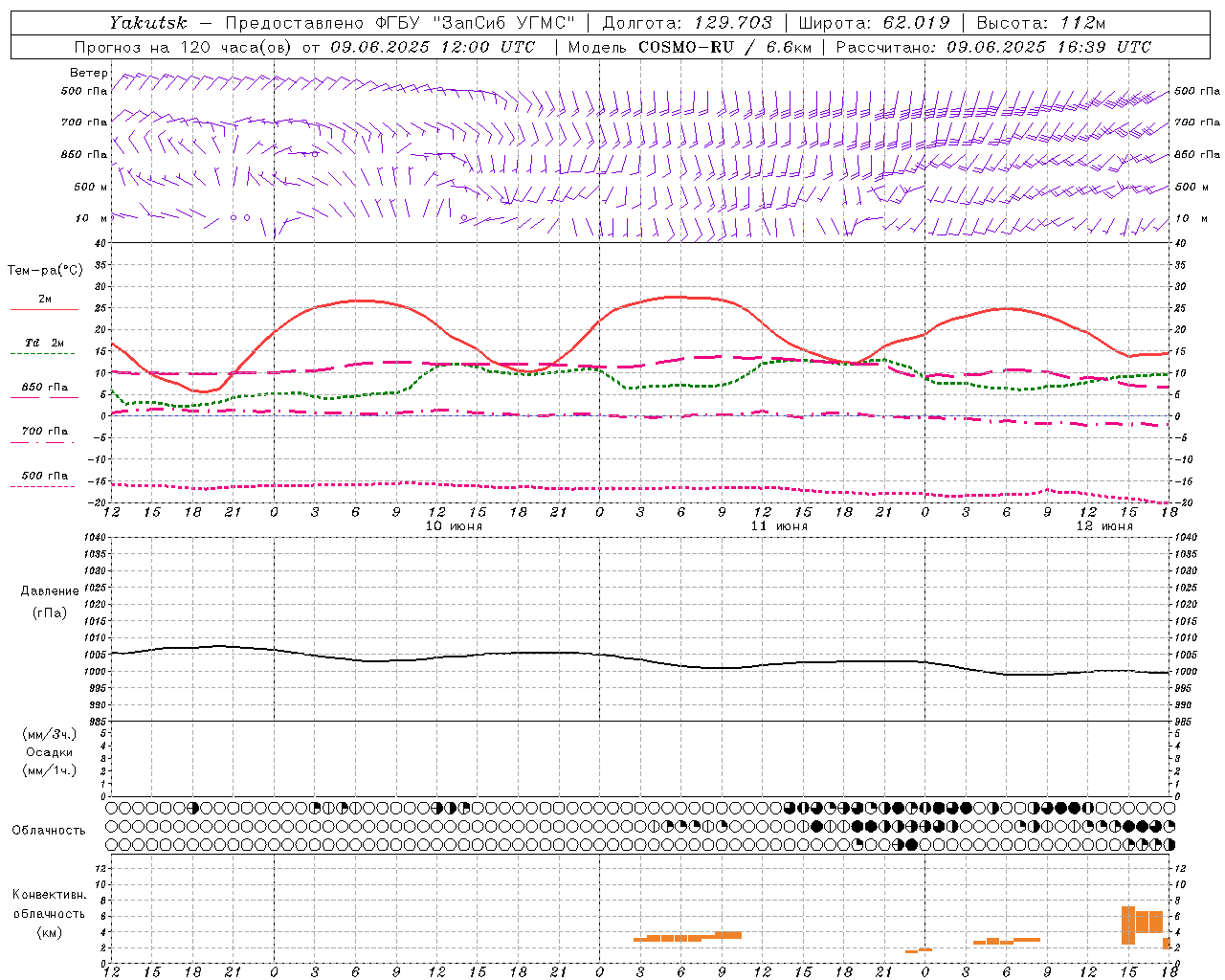Select the forecast start text 09.06.2025 12:00 UTC
Viewport: 1225px width, 980px height.
pyautogui.click(x=433, y=47)
